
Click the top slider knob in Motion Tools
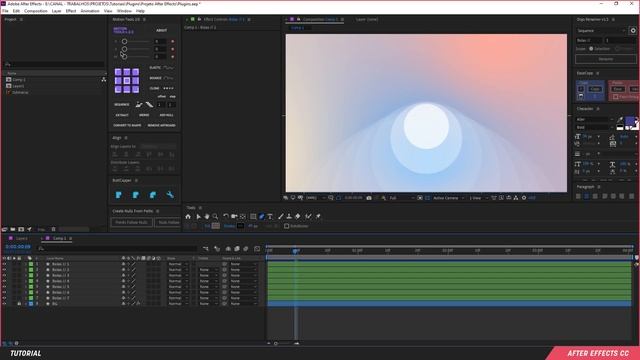pyautogui.click(x=124, y=41)
